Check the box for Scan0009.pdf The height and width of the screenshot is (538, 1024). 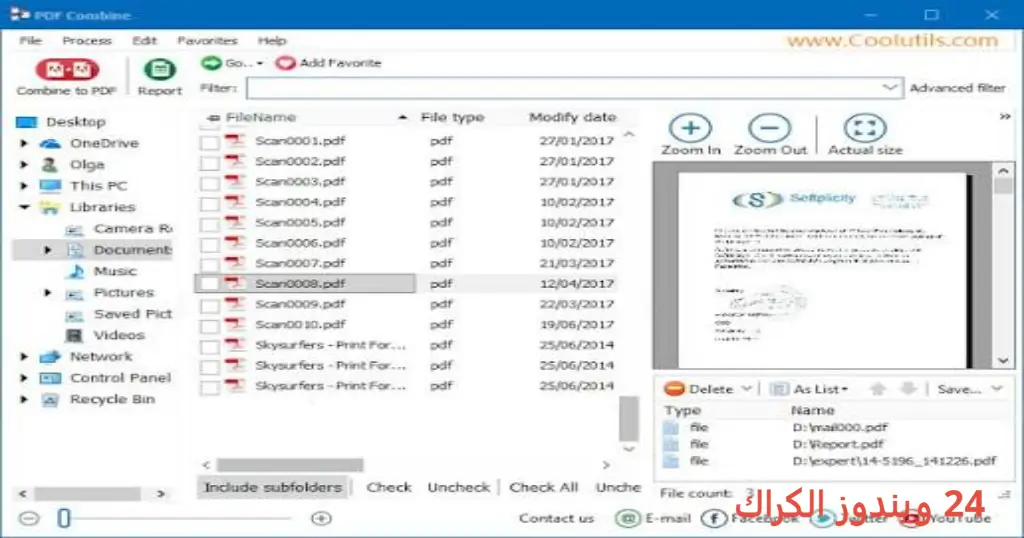pos(210,306)
